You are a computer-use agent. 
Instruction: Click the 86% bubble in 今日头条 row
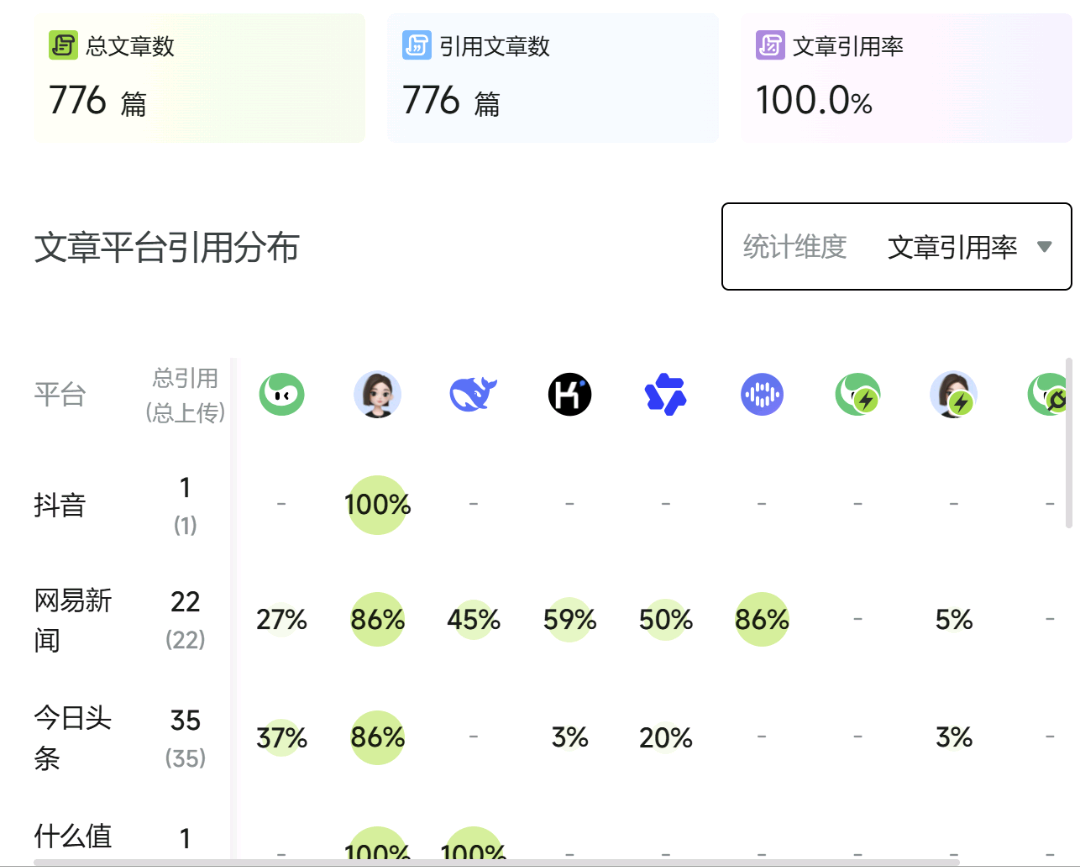[x=377, y=738]
